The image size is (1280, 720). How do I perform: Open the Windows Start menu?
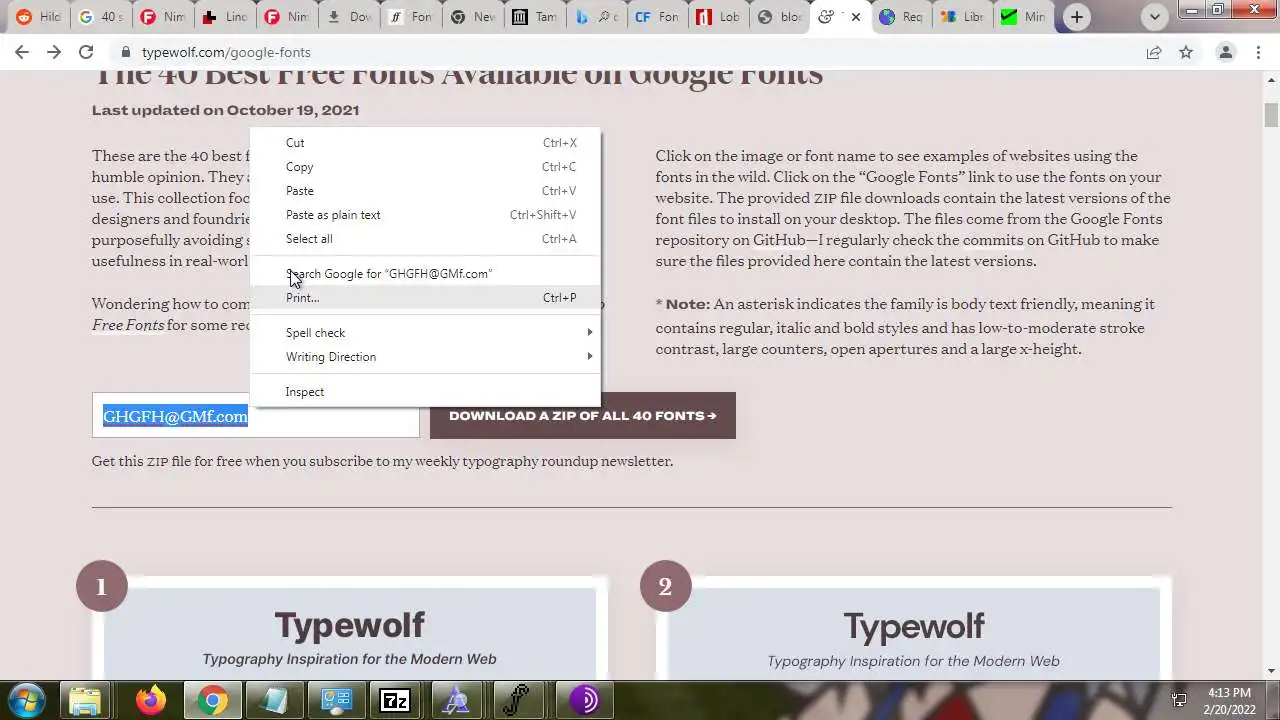coord(26,700)
